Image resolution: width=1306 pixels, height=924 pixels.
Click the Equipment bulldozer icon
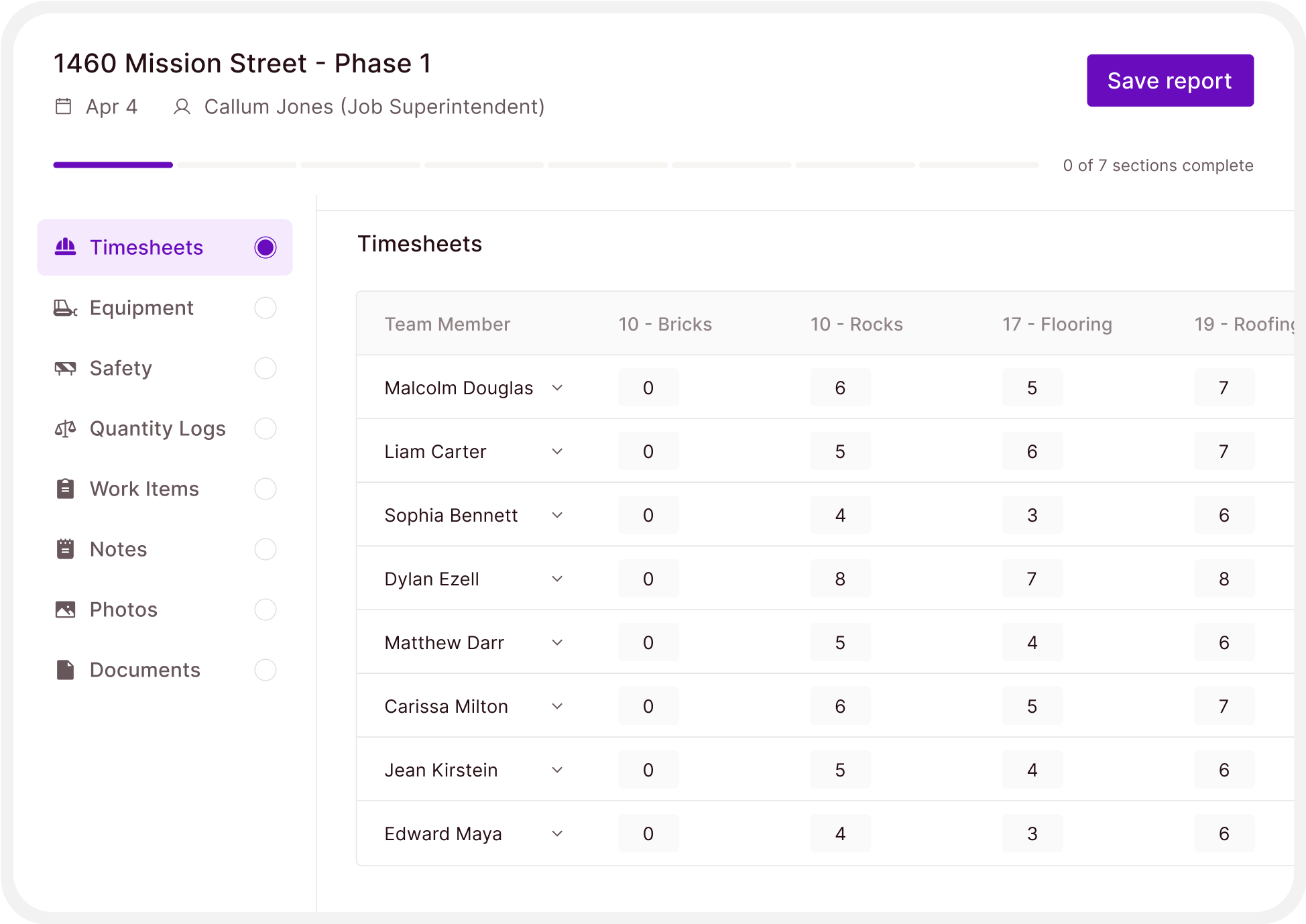(65, 308)
